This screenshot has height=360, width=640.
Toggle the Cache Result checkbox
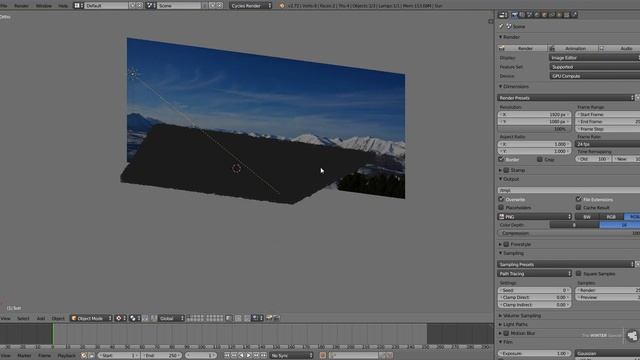(578, 207)
